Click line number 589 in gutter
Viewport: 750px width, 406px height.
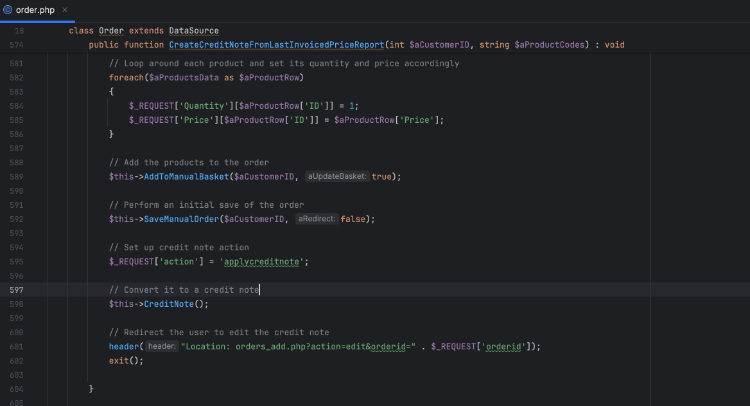pos(16,176)
